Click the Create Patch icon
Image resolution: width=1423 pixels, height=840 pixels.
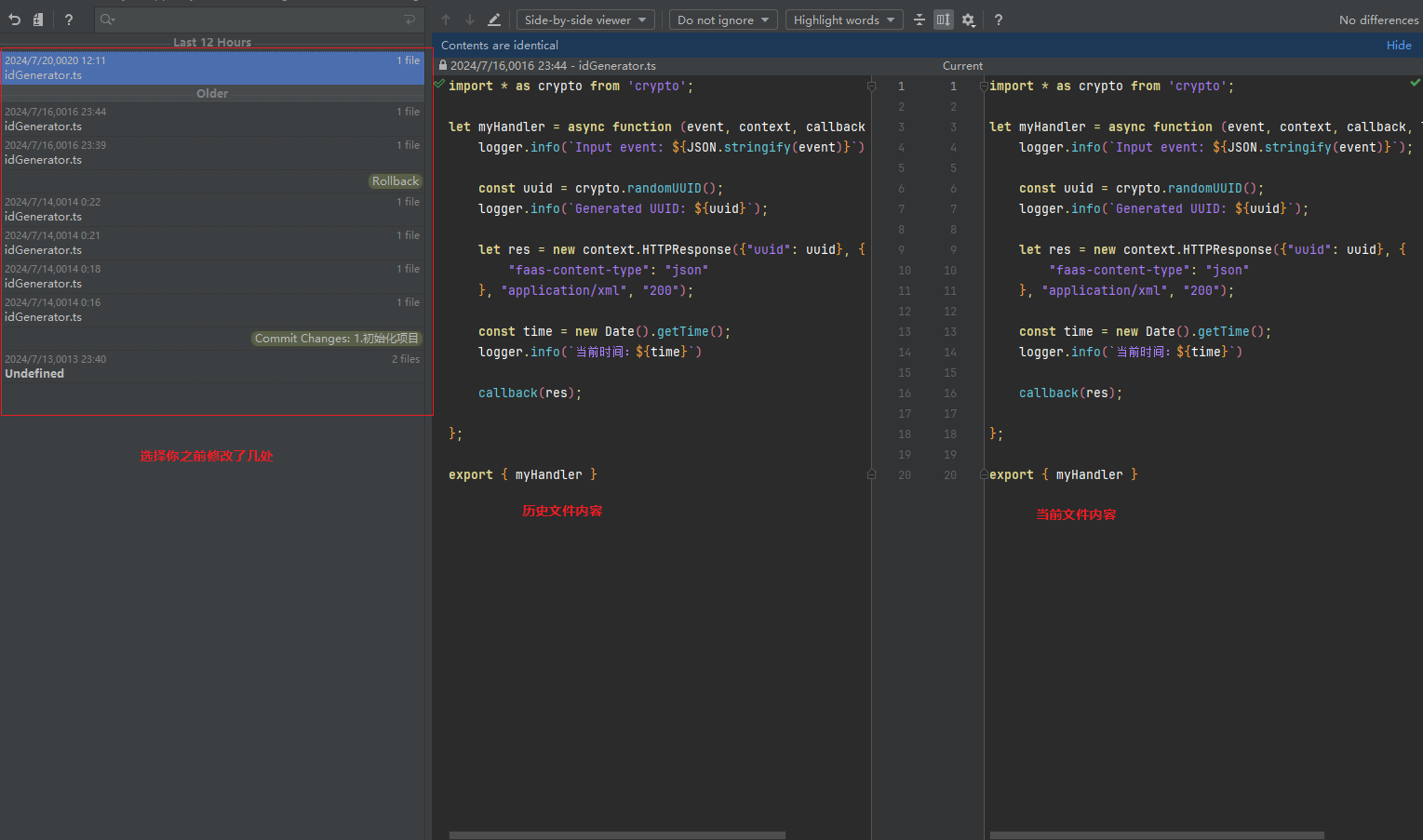tap(38, 20)
